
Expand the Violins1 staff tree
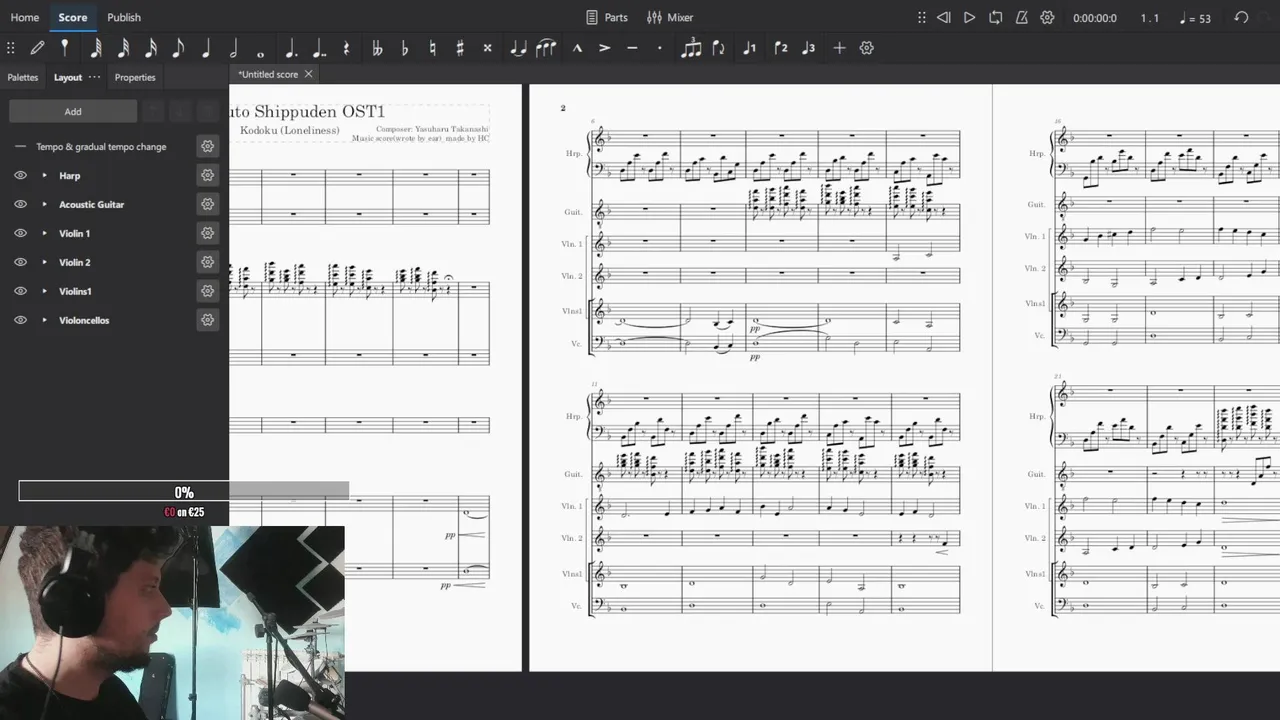coord(44,291)
